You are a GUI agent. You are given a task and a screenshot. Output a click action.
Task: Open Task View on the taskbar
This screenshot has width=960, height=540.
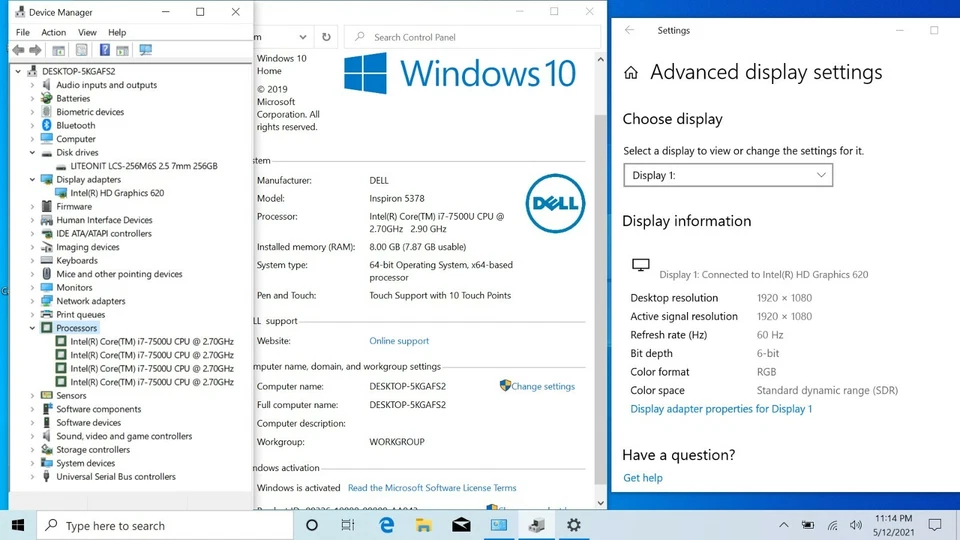coord(348,525)
